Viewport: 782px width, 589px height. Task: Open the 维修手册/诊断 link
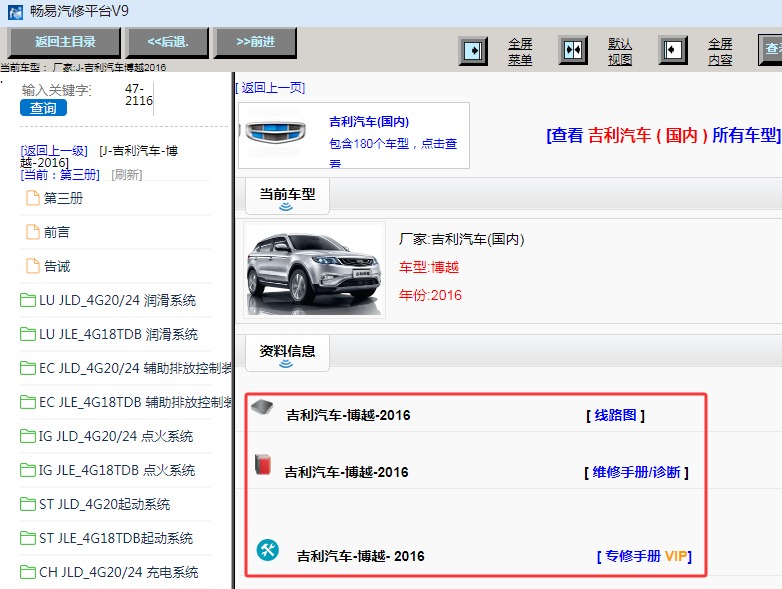[636, 472]
